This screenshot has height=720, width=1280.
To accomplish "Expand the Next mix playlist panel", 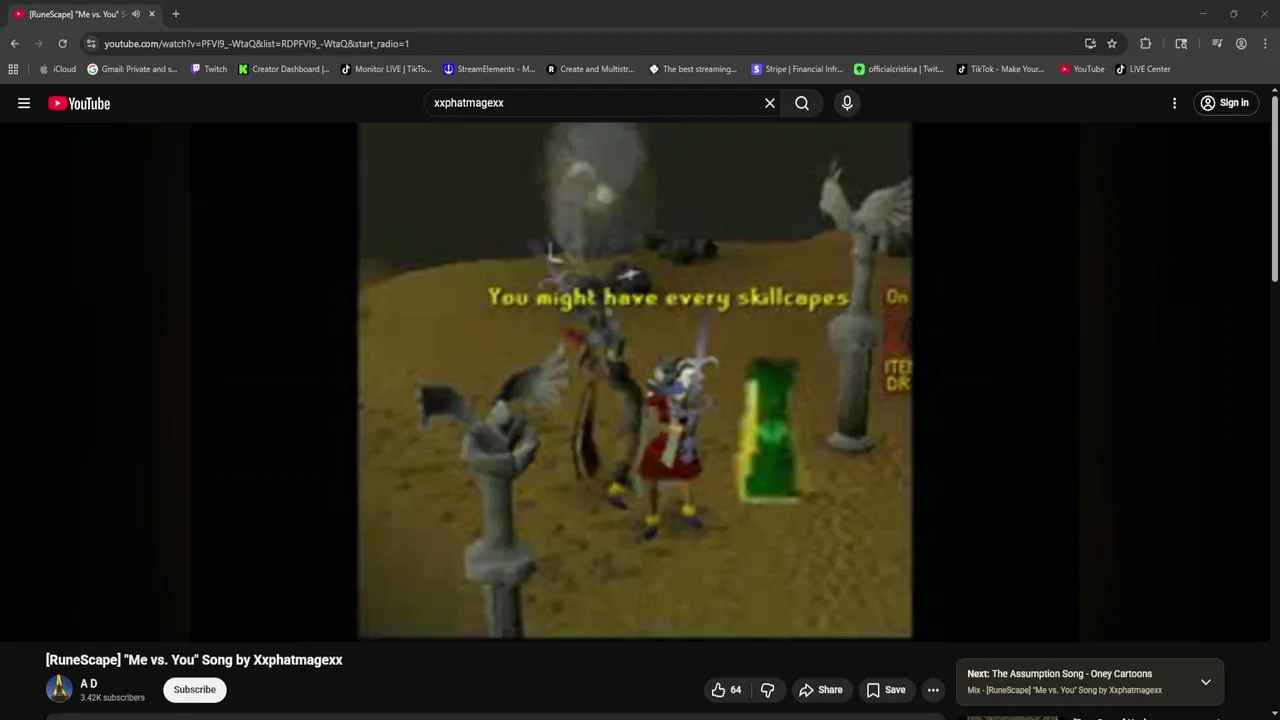I will 1206,682.
